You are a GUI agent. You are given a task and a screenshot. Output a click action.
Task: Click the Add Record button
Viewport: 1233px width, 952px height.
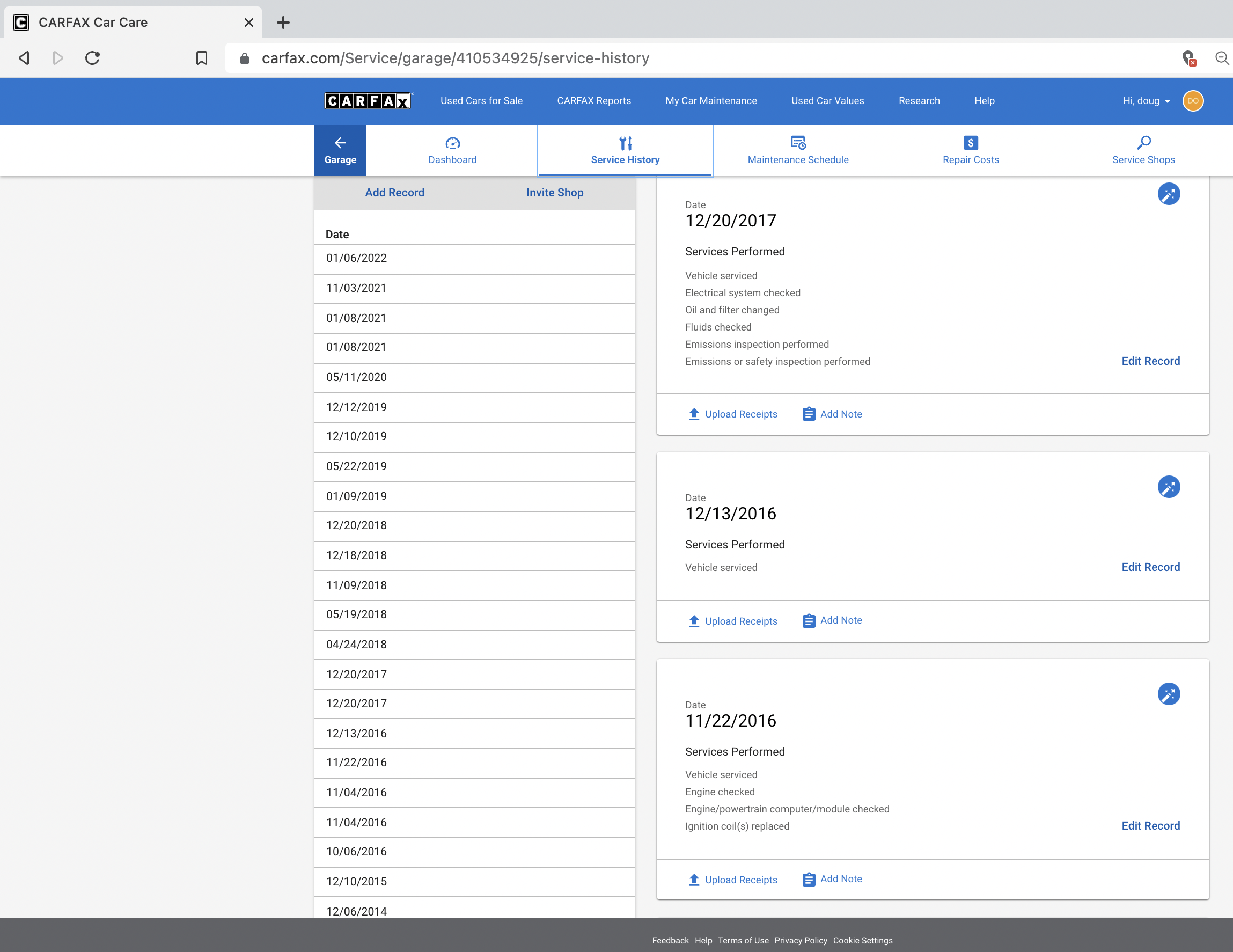(394, 193)
